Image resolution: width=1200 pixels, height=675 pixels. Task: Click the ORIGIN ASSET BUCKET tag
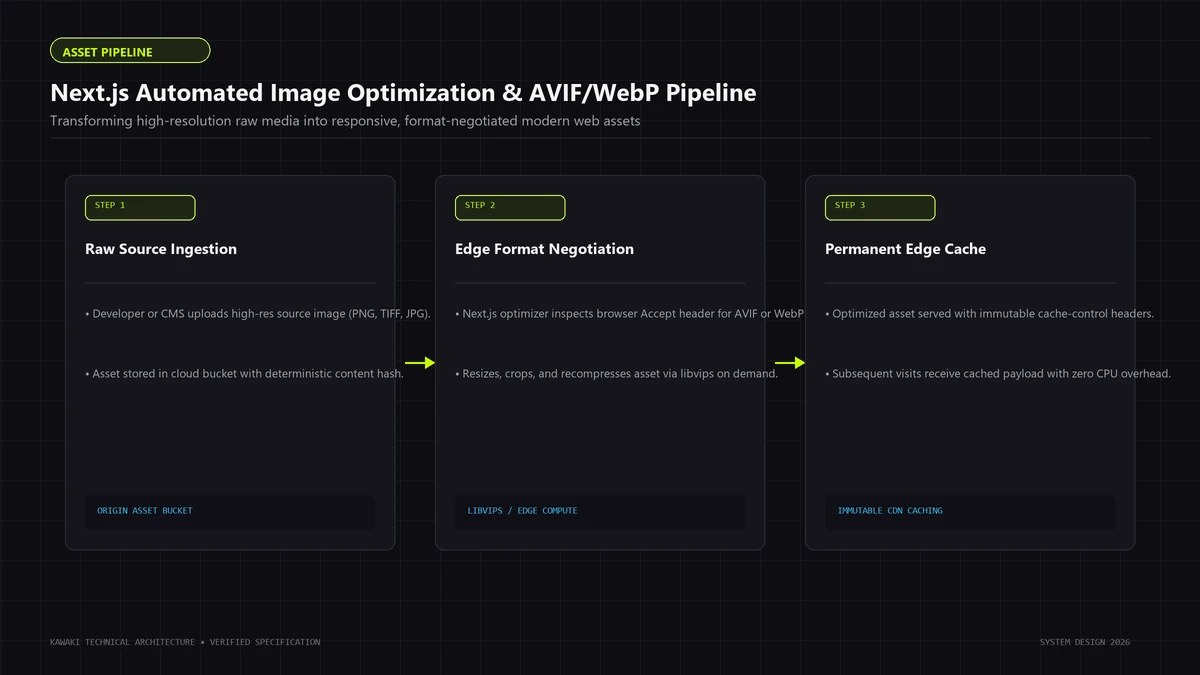(230, 512)
